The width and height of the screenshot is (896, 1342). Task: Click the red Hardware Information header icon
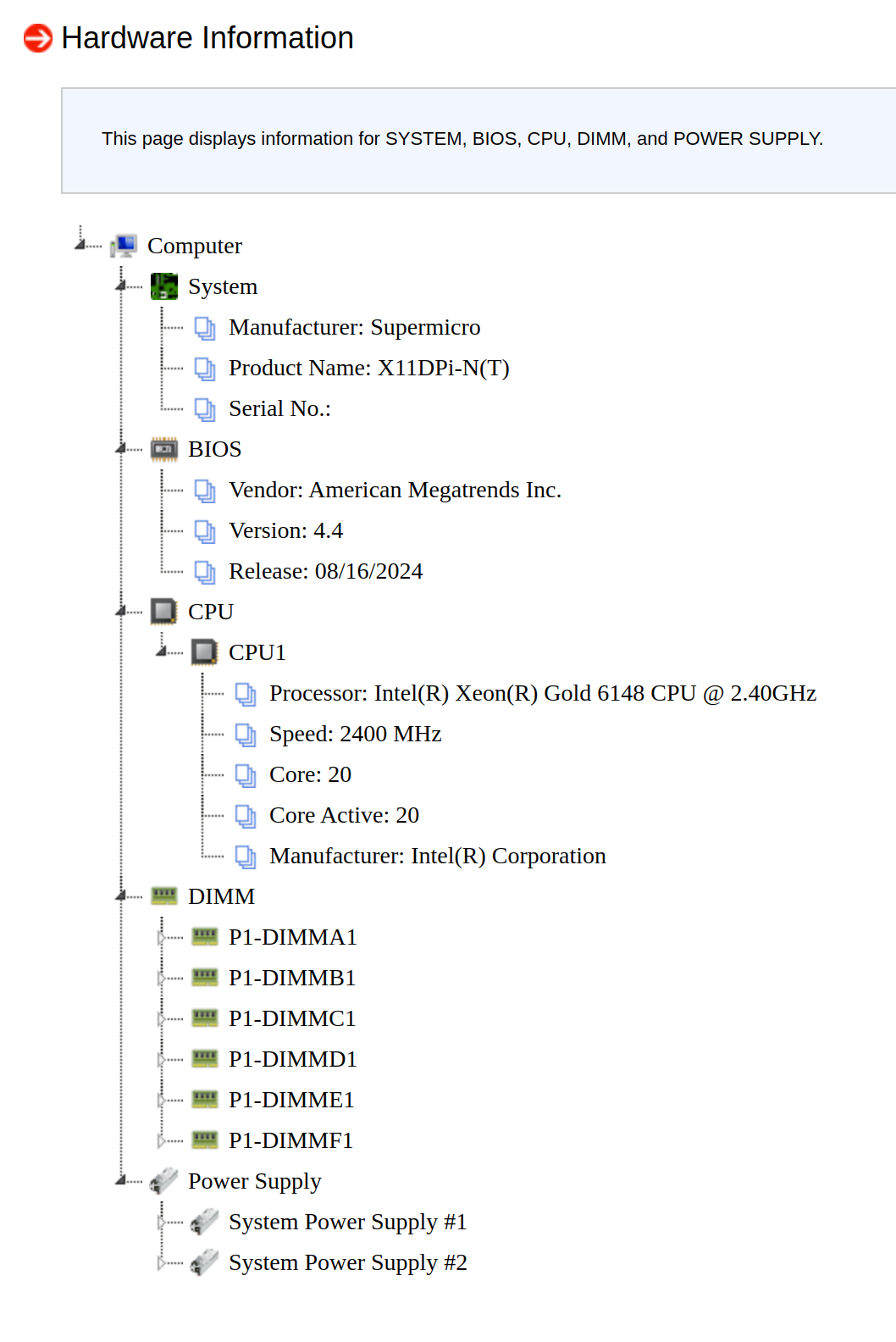click(x=38, y=38)
